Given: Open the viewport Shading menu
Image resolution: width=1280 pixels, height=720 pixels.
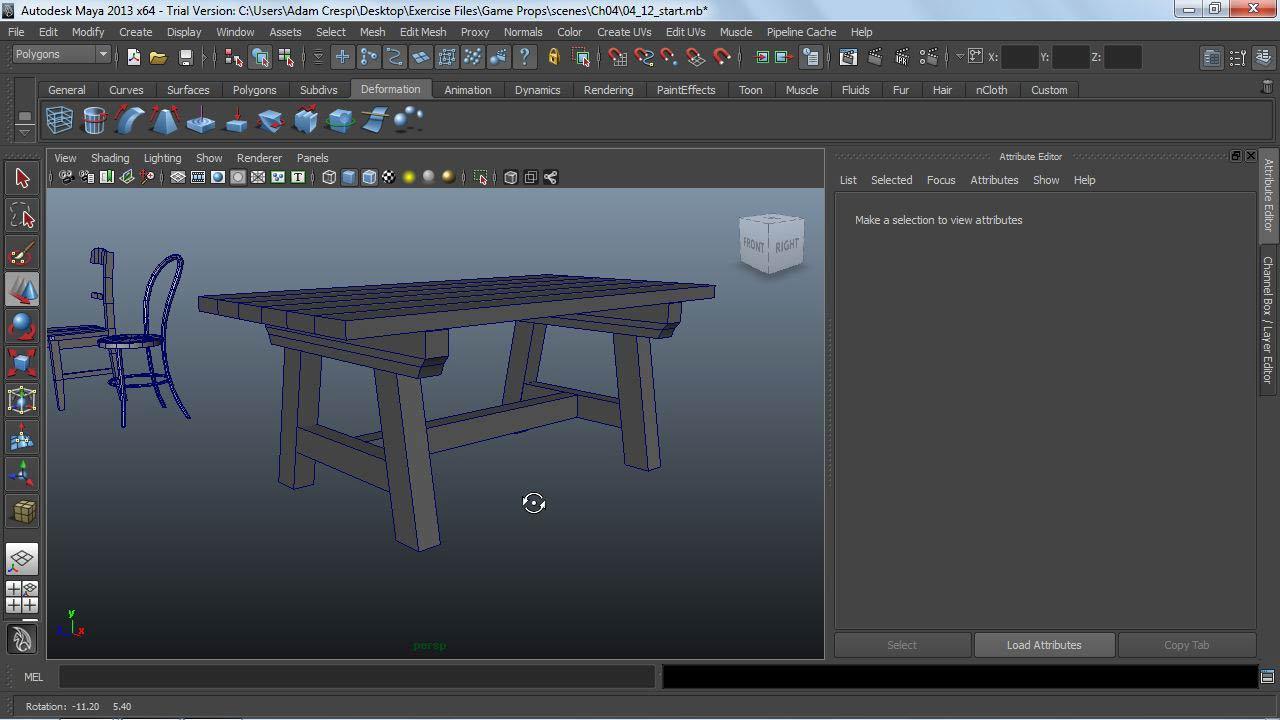Looking at the screenshot, I should point(110,158).
